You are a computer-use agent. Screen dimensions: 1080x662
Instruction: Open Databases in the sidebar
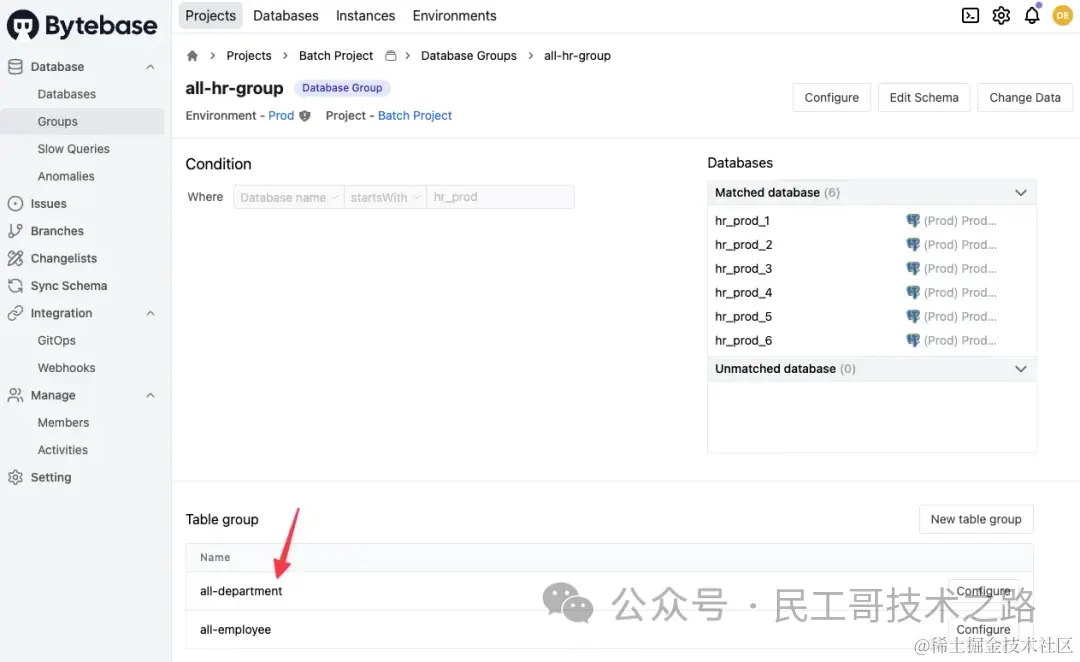click(x=67, y=94)
